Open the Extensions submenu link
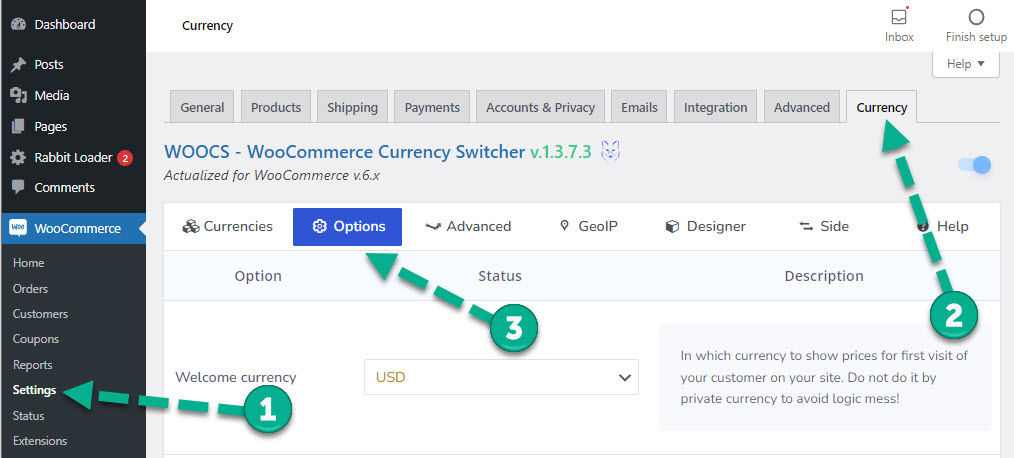This screenshot has width=1014, height=458. (x=39, y=441)
